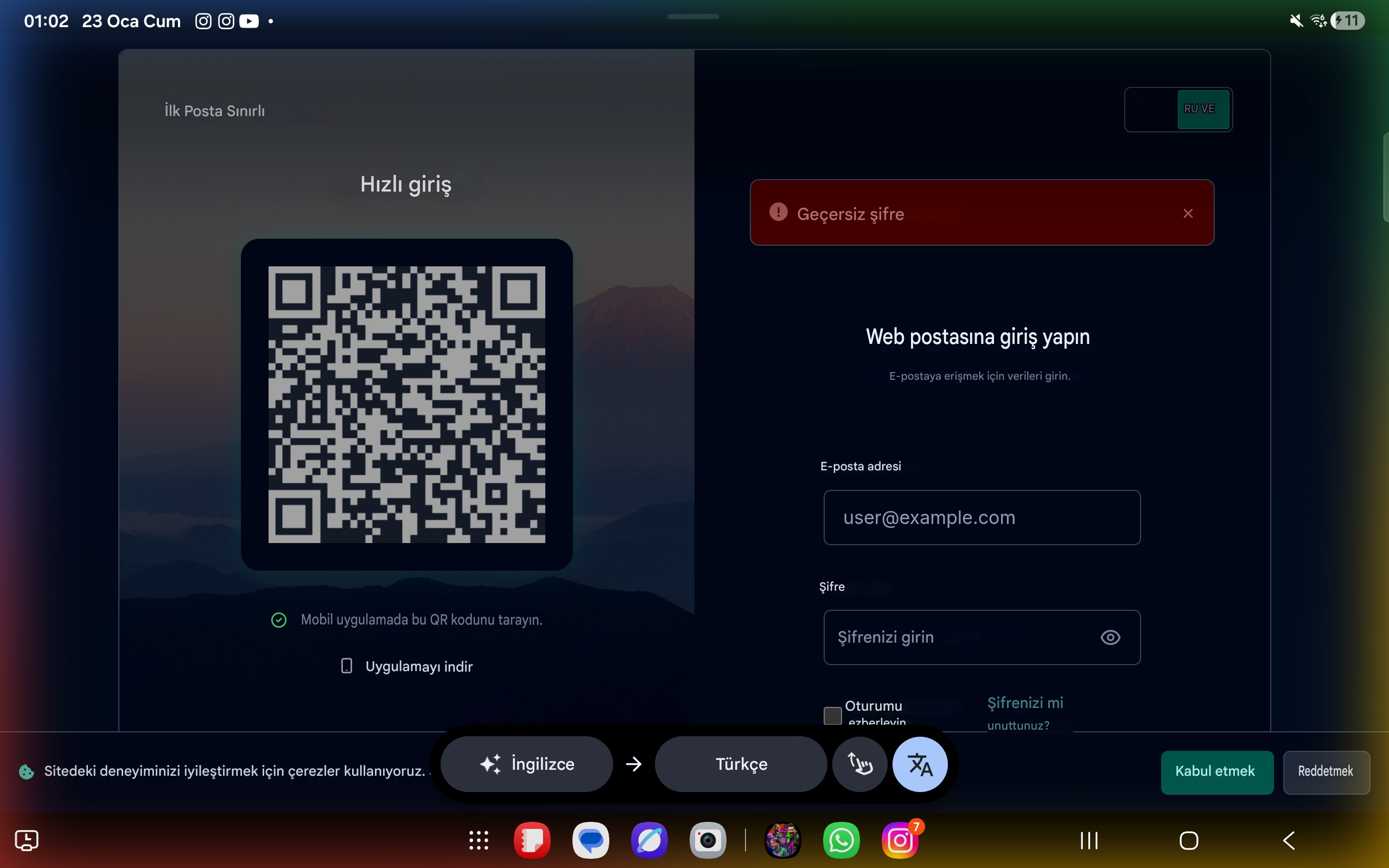
Task: Select the dark left half of the language switch
Action: tap(1152, 109)
